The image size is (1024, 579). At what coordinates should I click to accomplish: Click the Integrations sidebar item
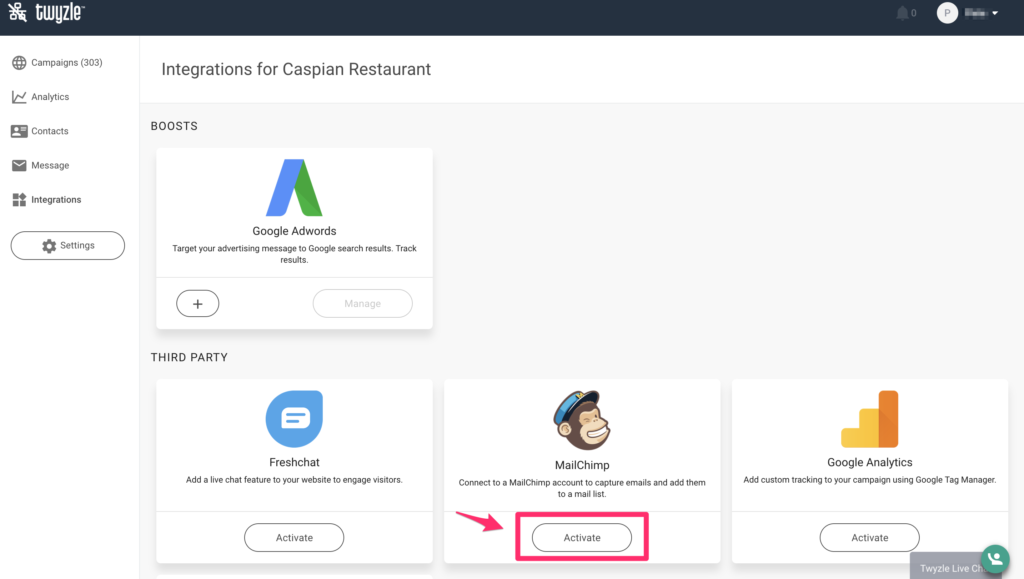pyautogui.click(x=55, y=200)
